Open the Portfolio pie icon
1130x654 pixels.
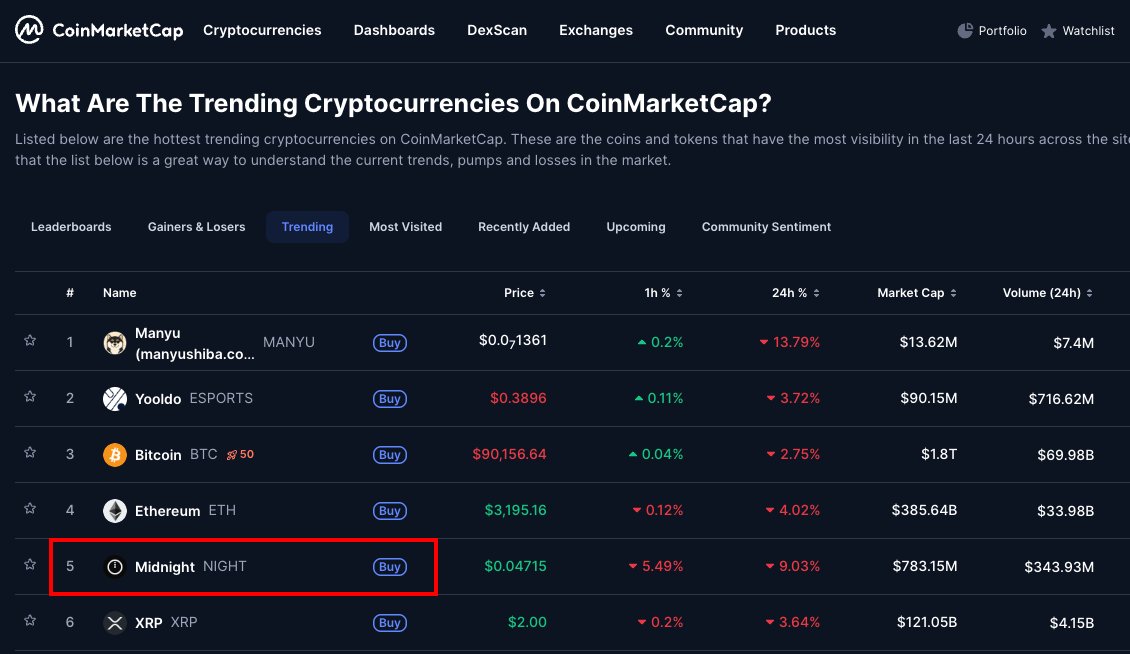965,31
